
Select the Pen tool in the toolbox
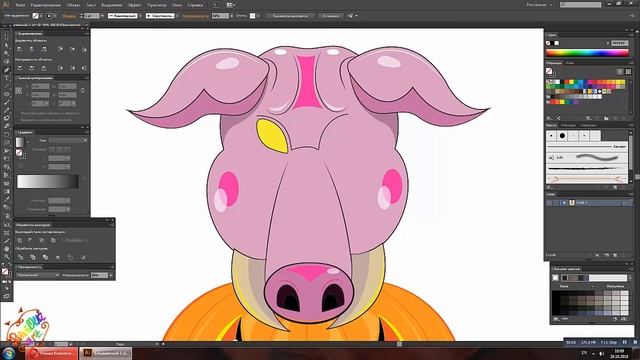(x=7, y=70)
